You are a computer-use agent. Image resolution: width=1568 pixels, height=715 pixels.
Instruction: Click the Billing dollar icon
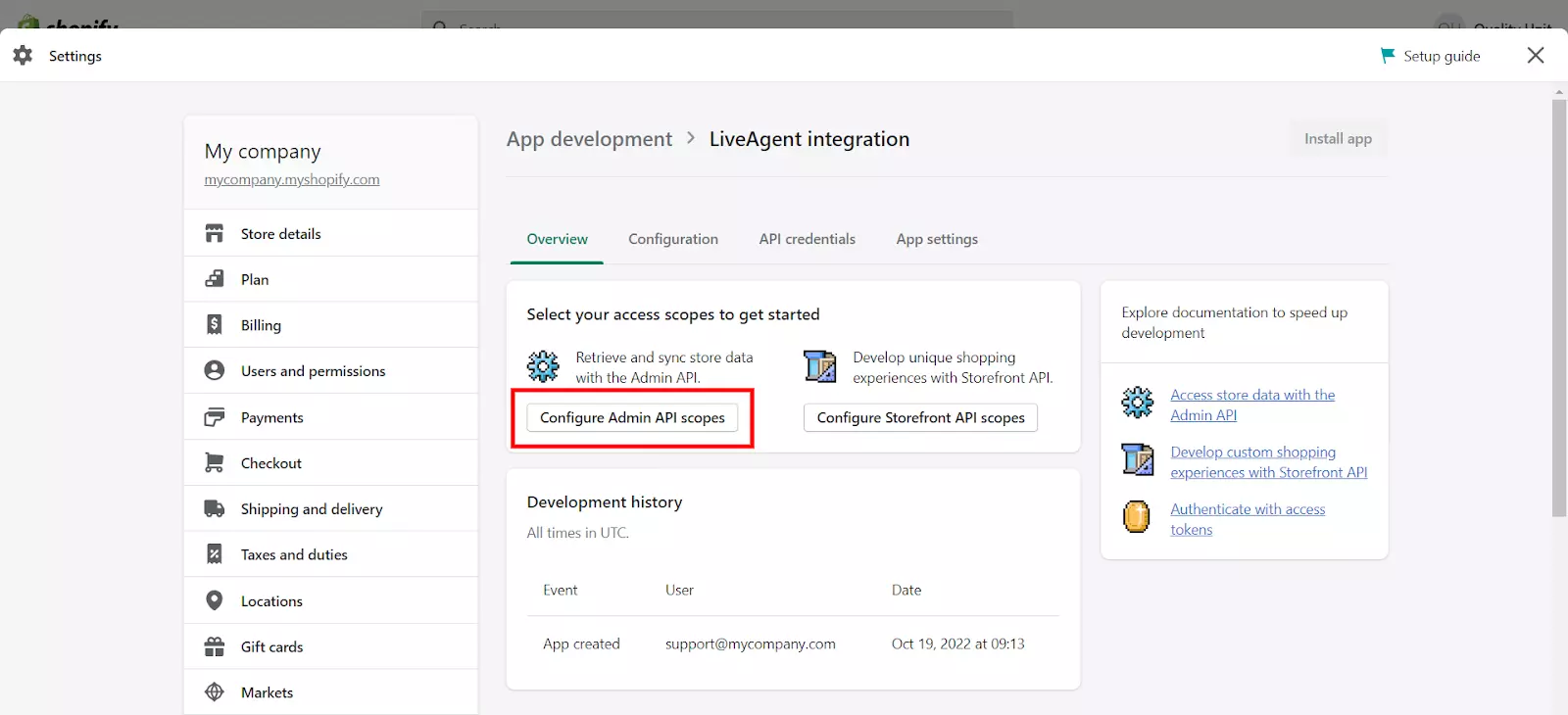[215, 324]
